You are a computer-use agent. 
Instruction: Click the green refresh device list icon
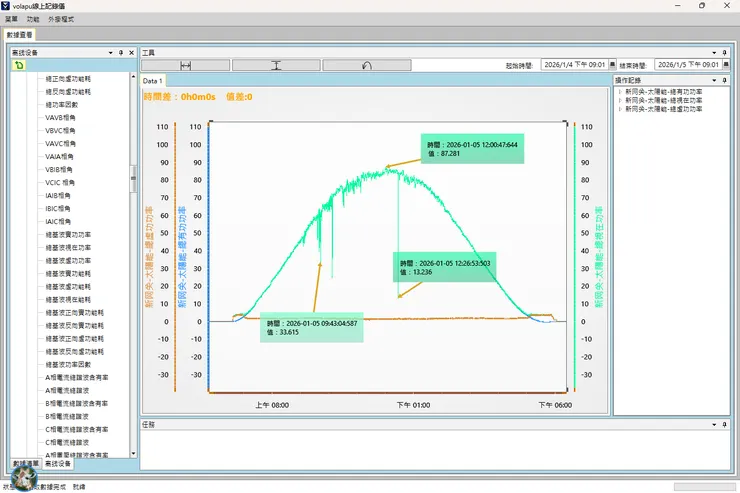click(19, 65)
